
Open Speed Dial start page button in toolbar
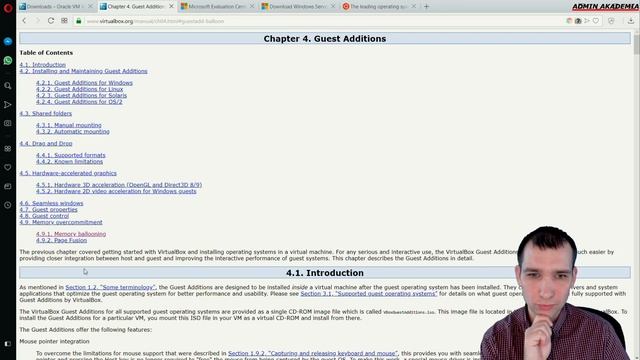(x=64, y=21)
